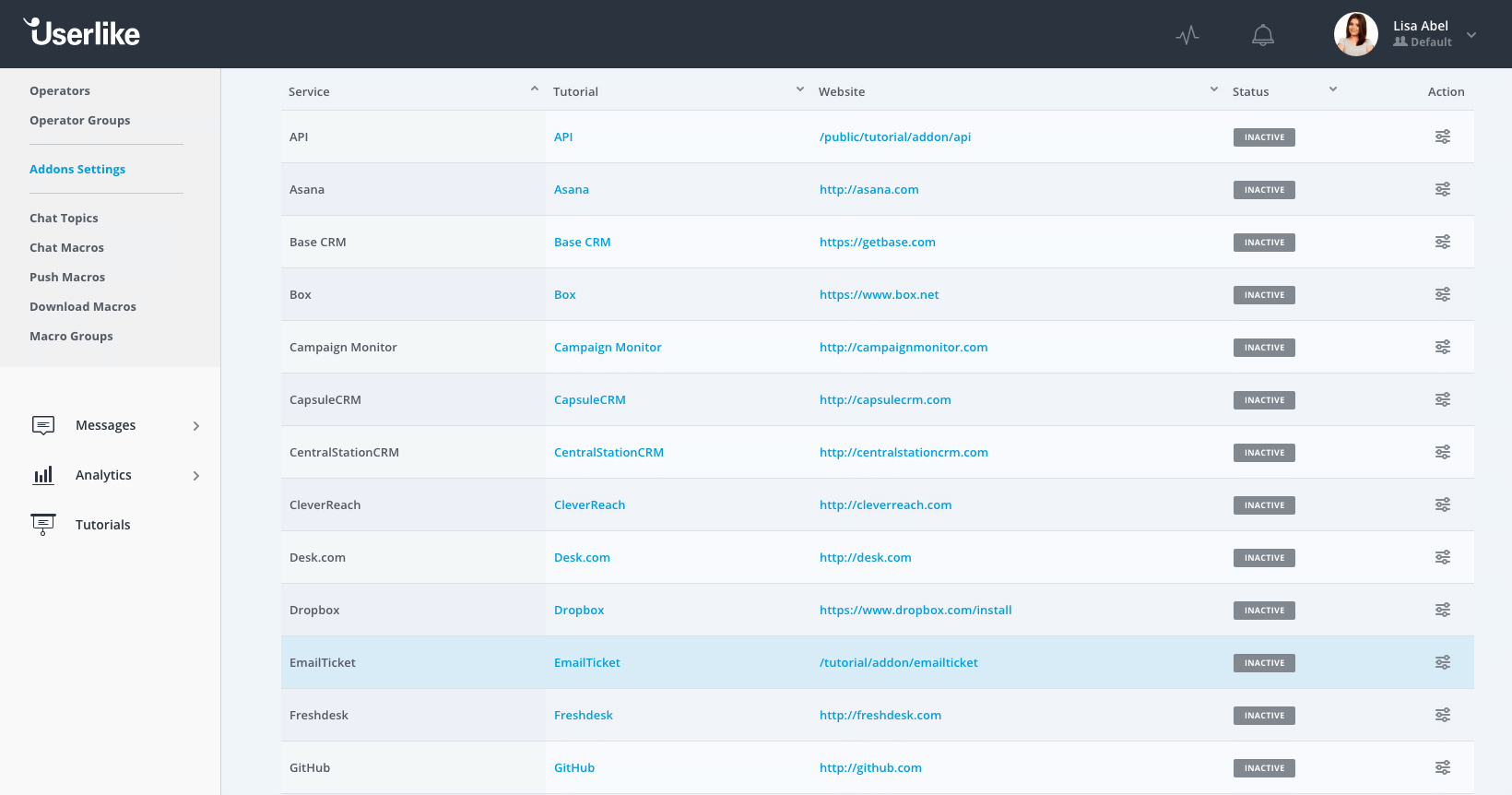Viewport: 1512px width, 795px height.
Task: Click the 'Action' column header
Action: tap(1446, 92)
